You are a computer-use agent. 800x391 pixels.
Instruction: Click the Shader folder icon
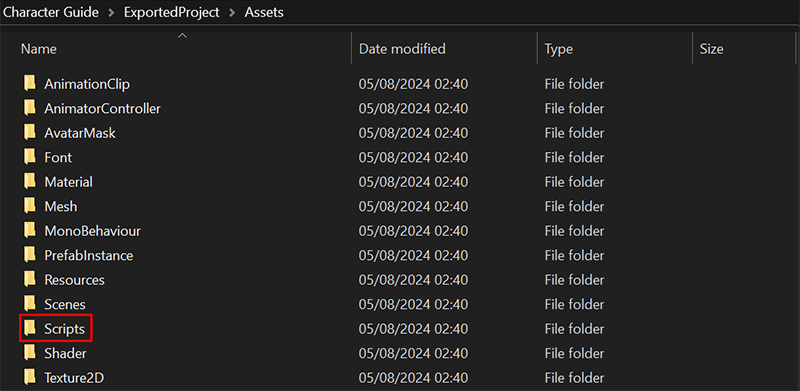pos(30,353)
